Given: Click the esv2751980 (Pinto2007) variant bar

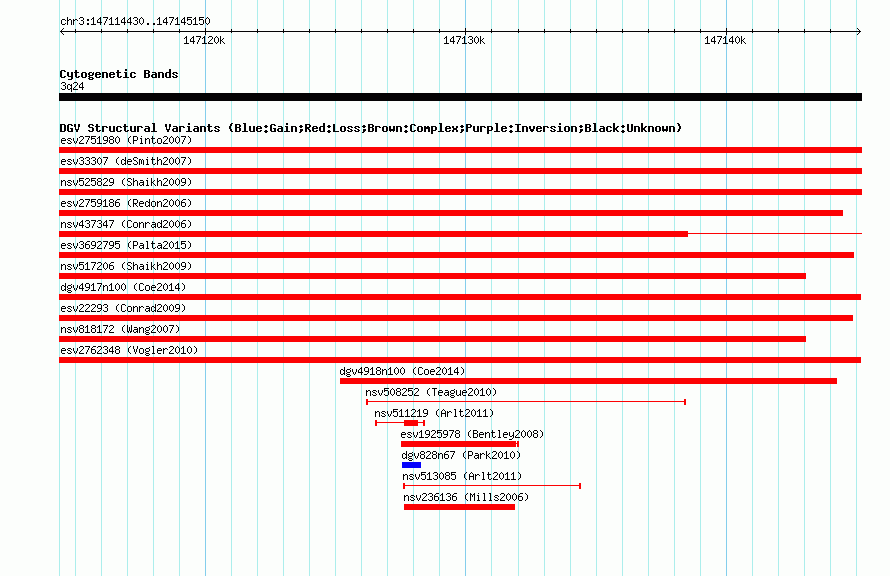Looking at the screenshot, I should pyautogui.click(x=460, y=150).
